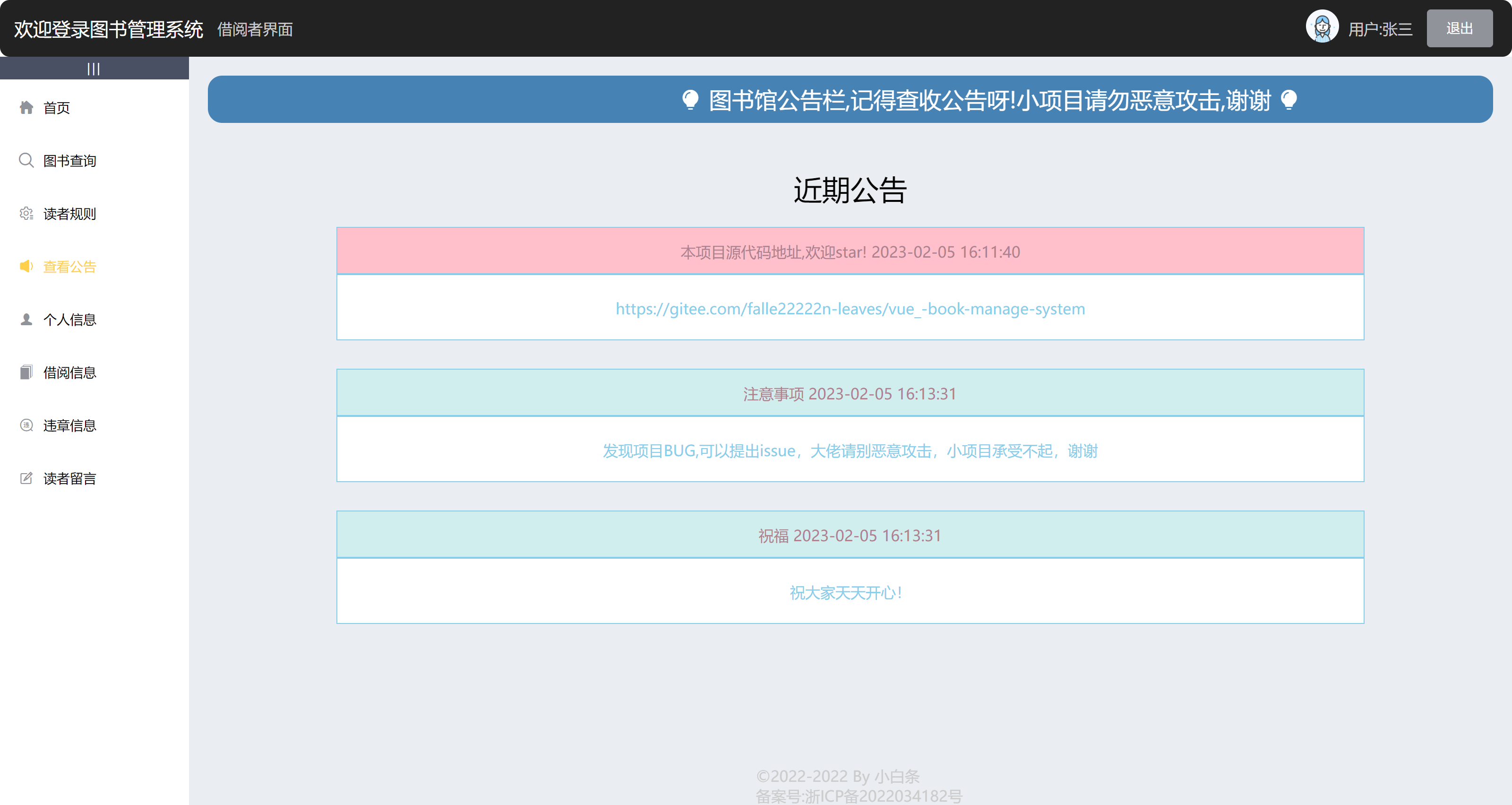This screenshot has width=1512, height=805.
Task: Click the person icon for 个人信息
Action: pos(26,320)
